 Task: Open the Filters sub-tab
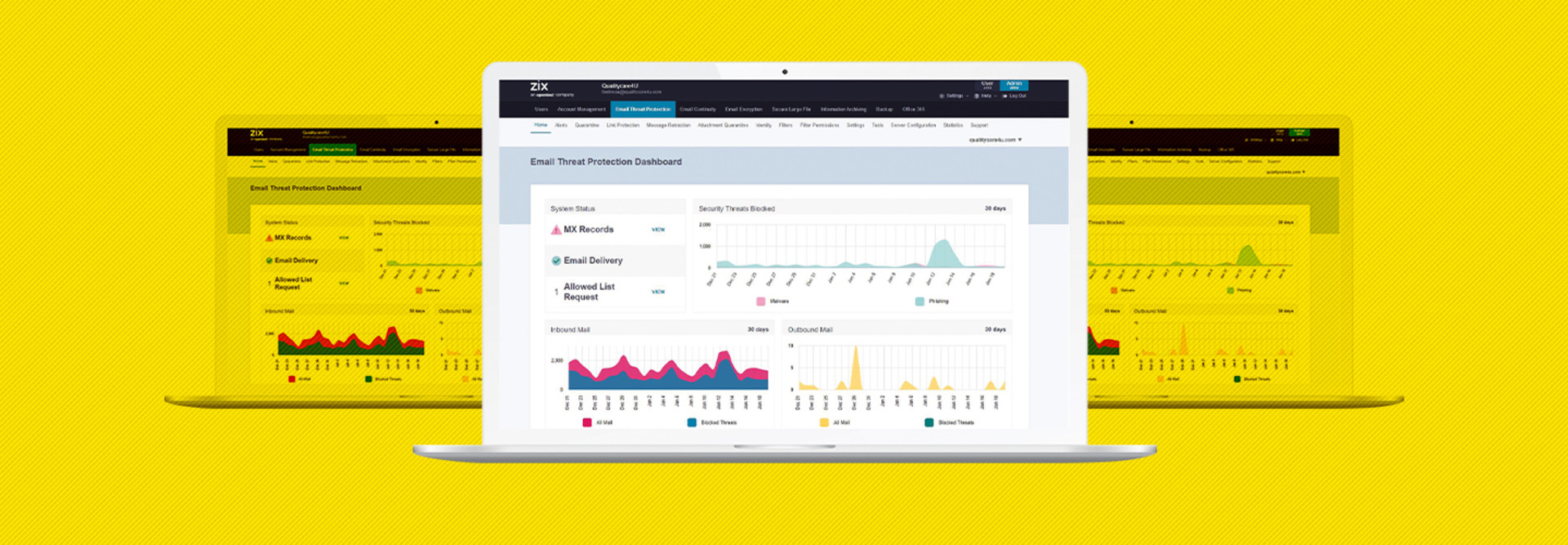coord(786,125)
